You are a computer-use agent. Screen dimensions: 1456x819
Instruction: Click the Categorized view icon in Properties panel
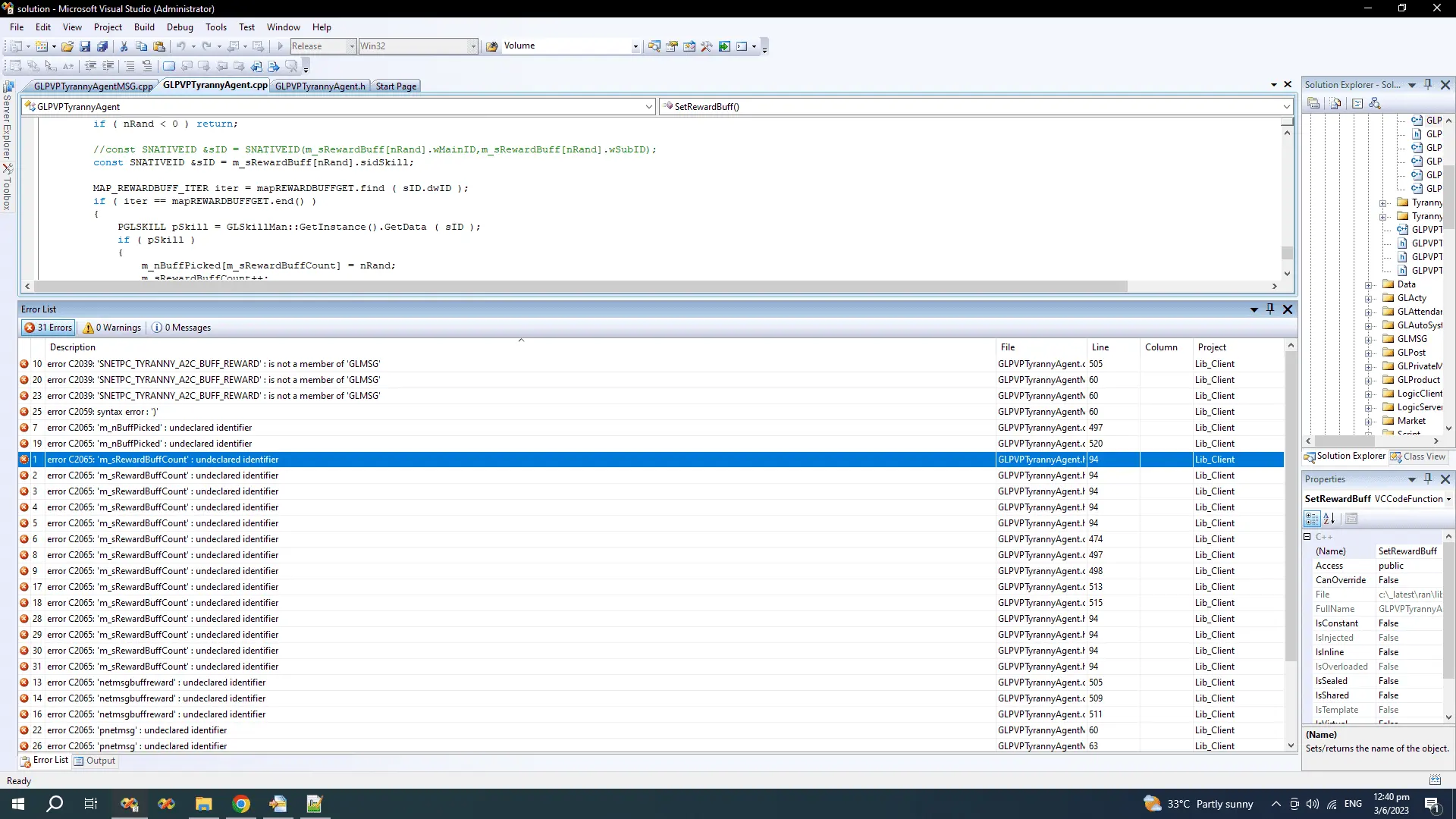[x=1312, y=519]
